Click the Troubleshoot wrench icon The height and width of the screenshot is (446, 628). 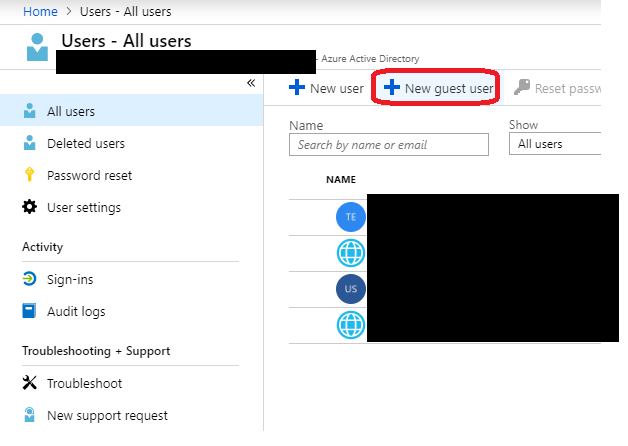pyautogui.click(x=29, y=383)
